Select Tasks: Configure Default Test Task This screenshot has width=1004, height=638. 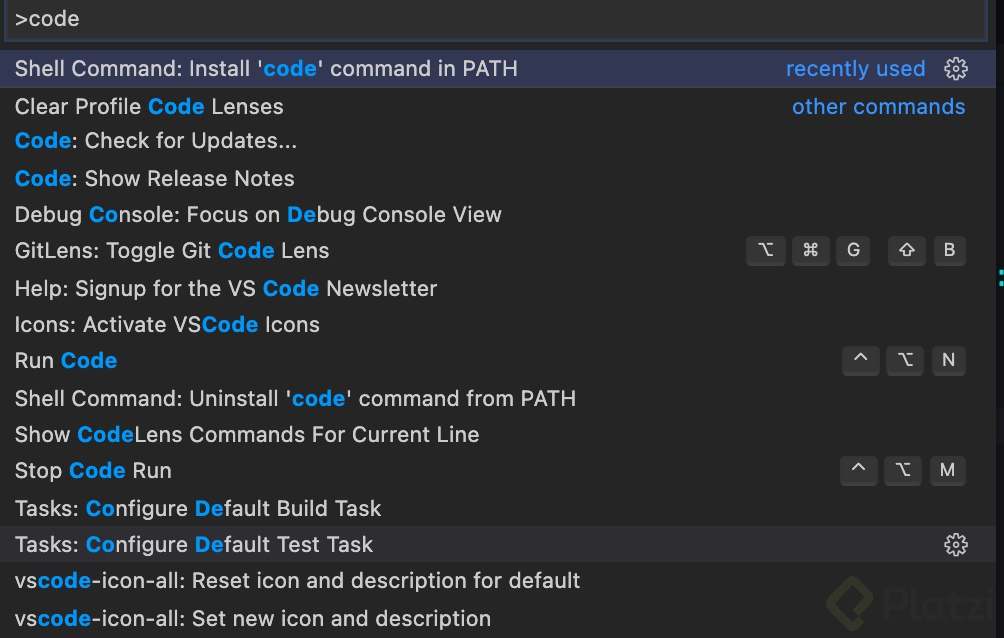pos(498,544)
